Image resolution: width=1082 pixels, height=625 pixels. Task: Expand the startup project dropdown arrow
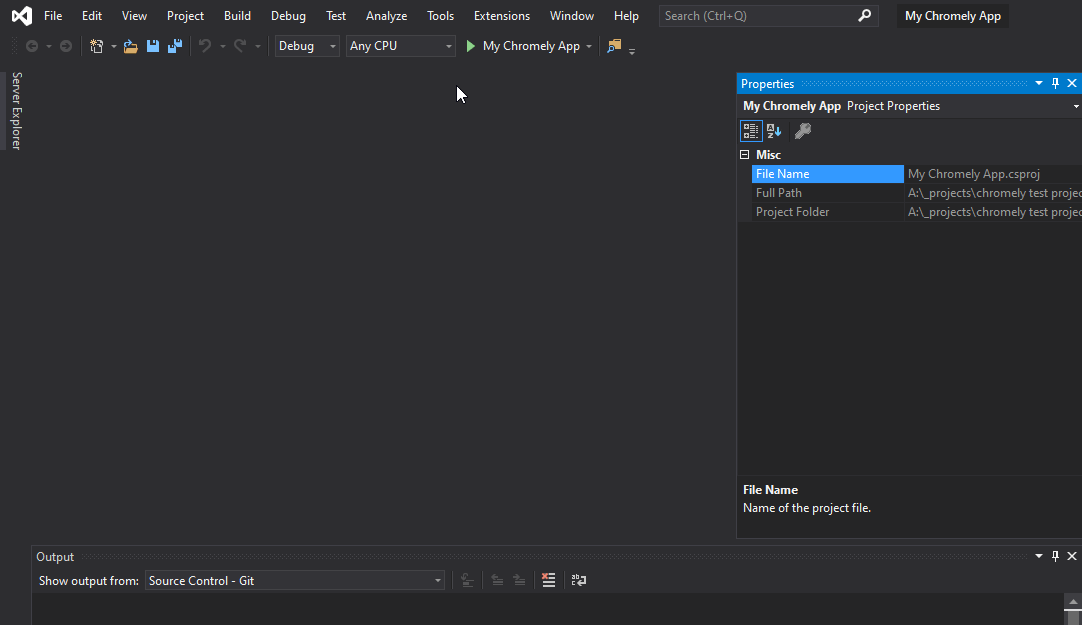click(x=589, y=46)
